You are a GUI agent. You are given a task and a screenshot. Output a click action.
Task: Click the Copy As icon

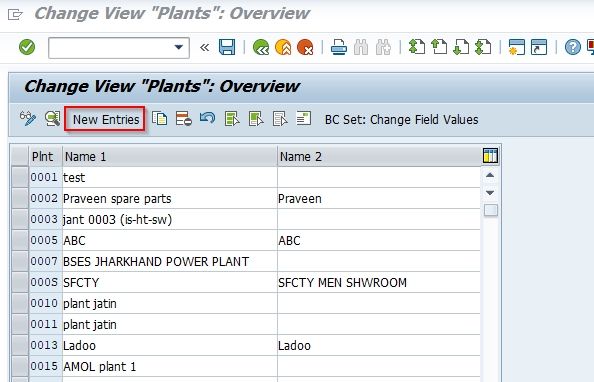[x=159, y=119]
